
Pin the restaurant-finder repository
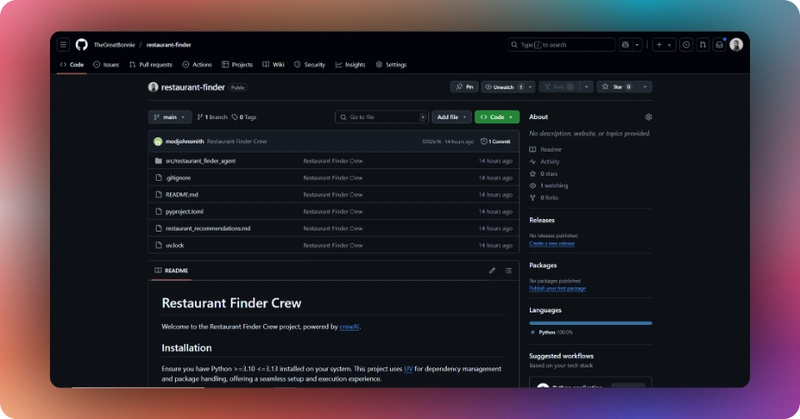[464, 87]
